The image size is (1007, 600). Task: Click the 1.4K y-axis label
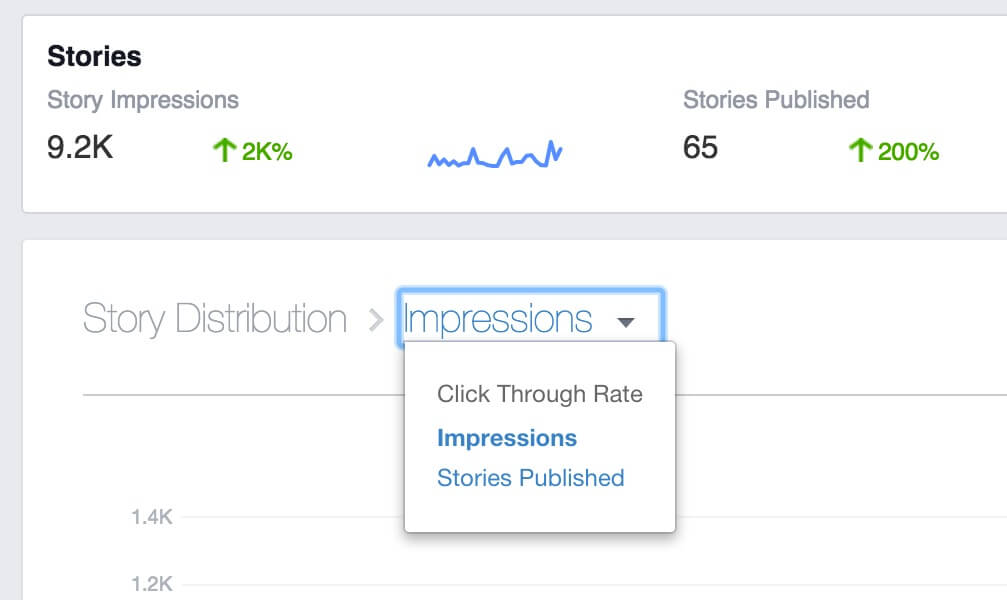[x=151, y=517]
